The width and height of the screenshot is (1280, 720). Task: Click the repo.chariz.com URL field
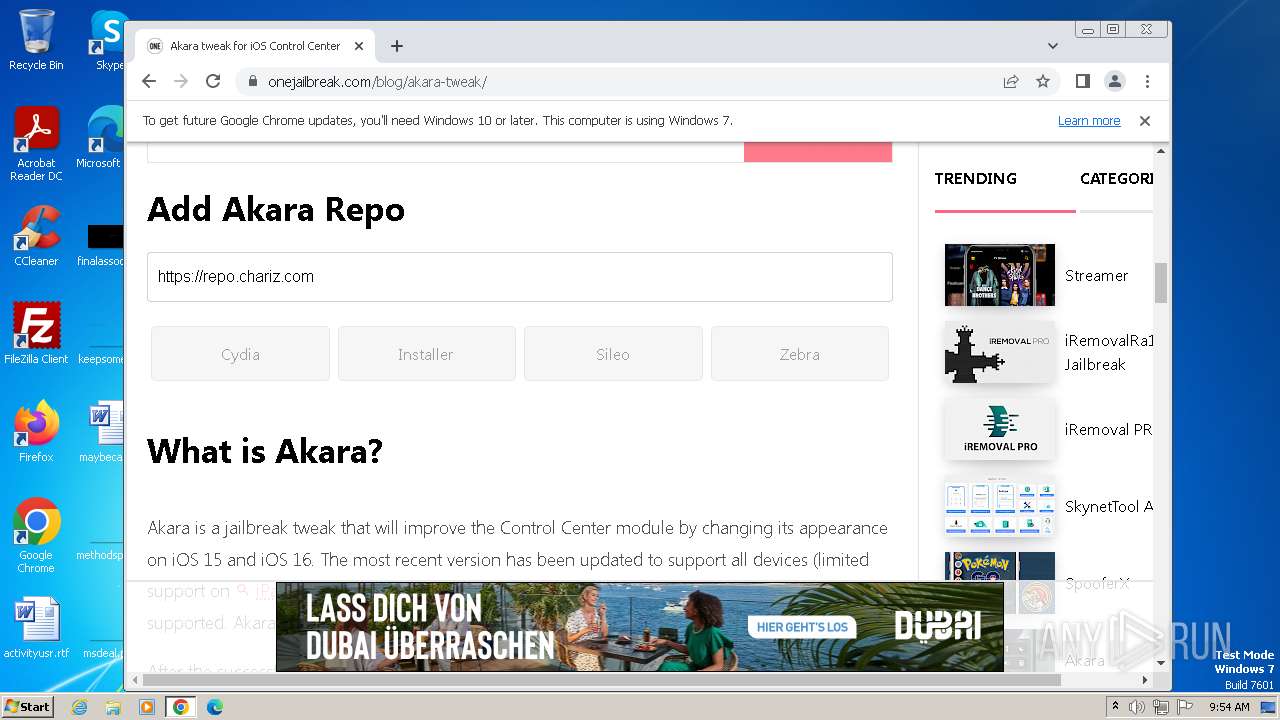coord(519,277)
